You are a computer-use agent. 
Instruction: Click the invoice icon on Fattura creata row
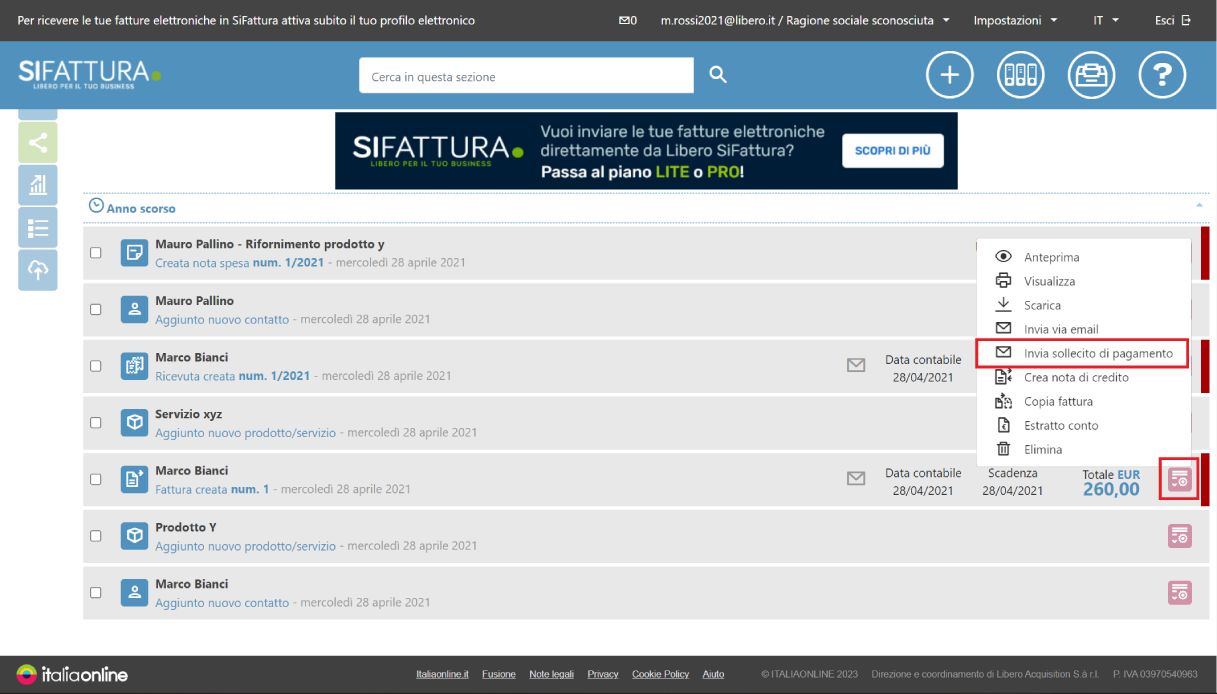click(134, 480)
